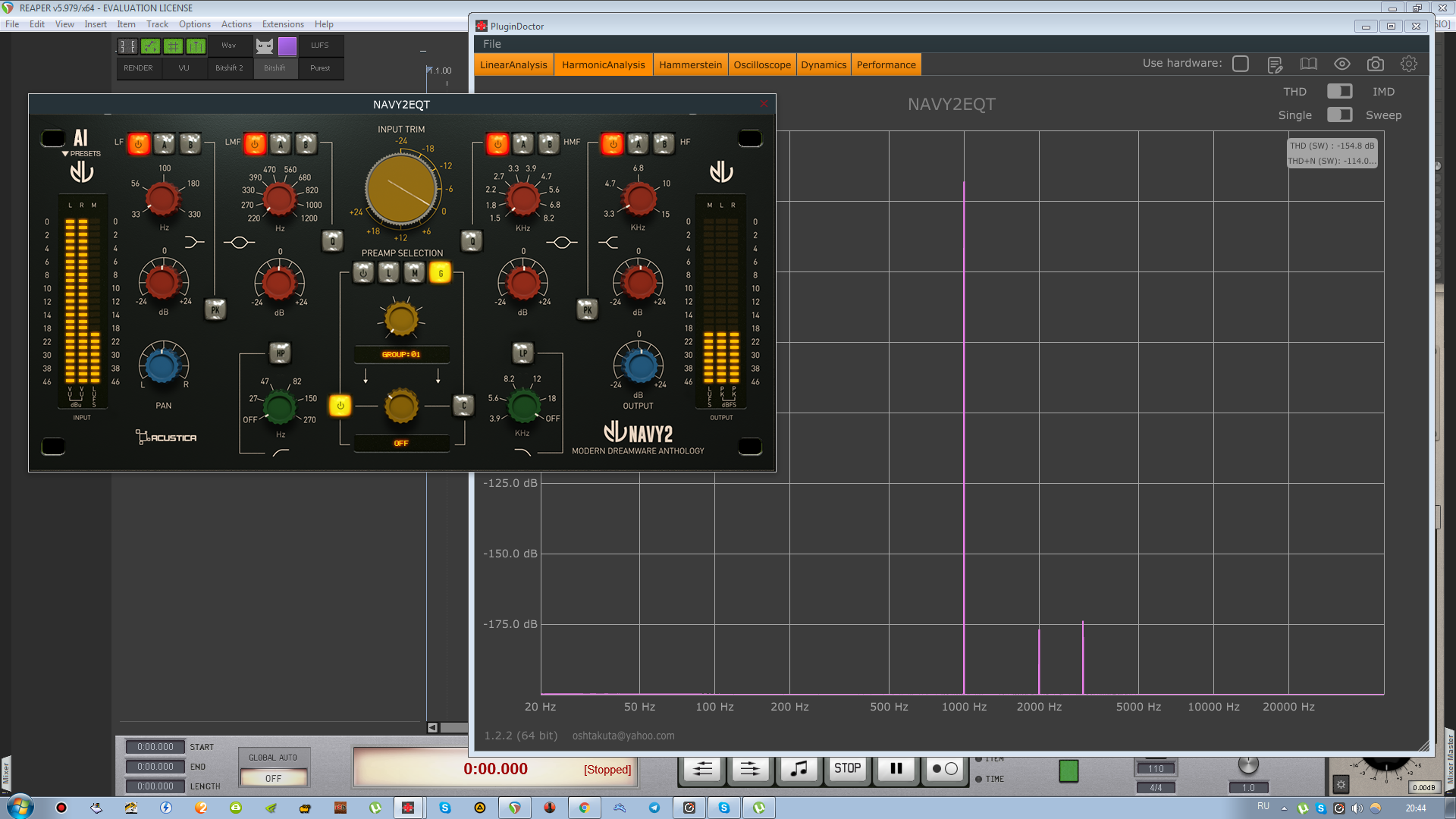Click the GROUP:01 display
Image resolution: width=1456 pixels, height=819 pixels.
pos(401,354)
